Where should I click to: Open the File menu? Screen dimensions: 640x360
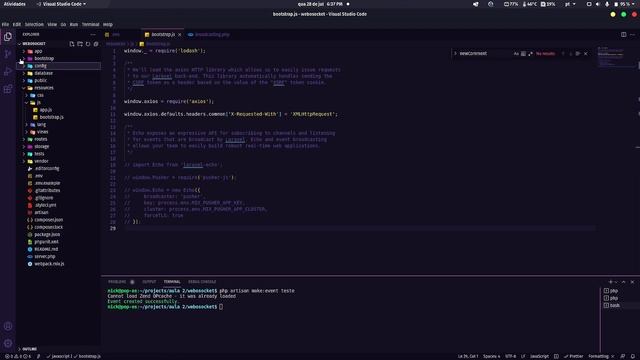pos(5,24)
